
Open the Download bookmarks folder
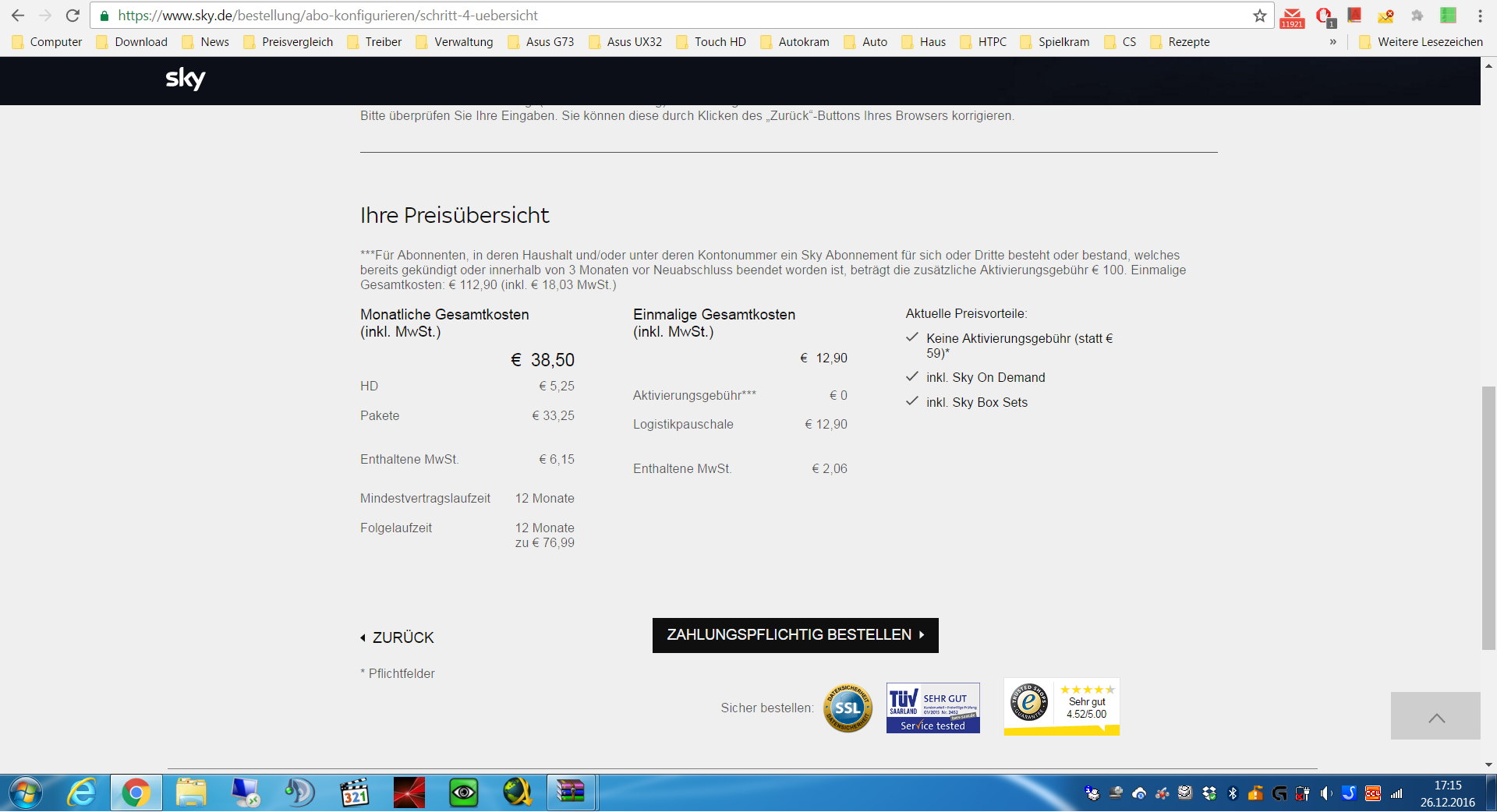(x=132, y=42)
